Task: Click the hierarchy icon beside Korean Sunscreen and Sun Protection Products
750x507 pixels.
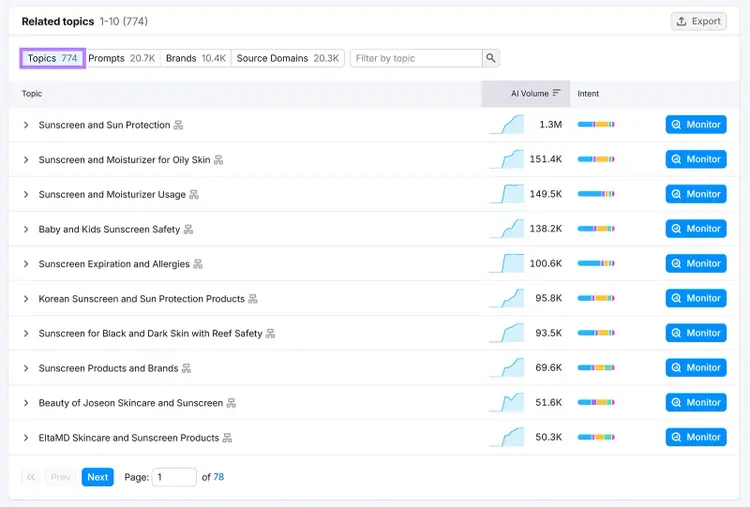Action: [253, 299]
